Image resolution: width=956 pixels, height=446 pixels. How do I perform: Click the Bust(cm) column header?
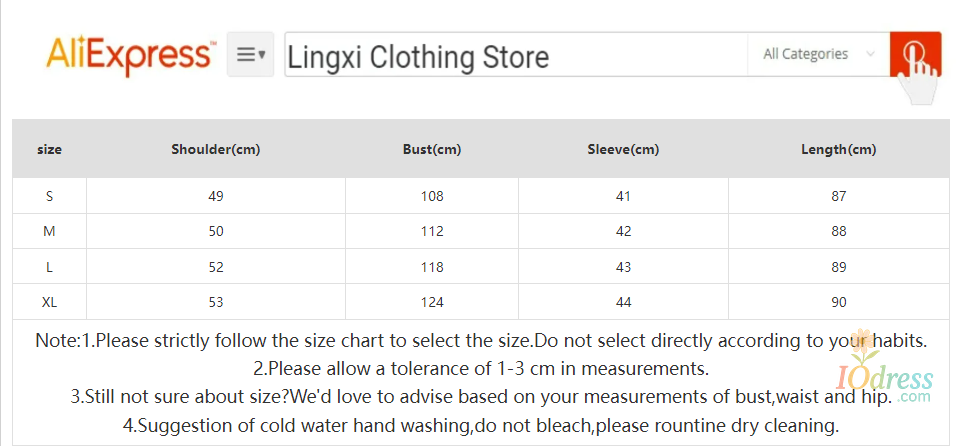click(432, 150)
